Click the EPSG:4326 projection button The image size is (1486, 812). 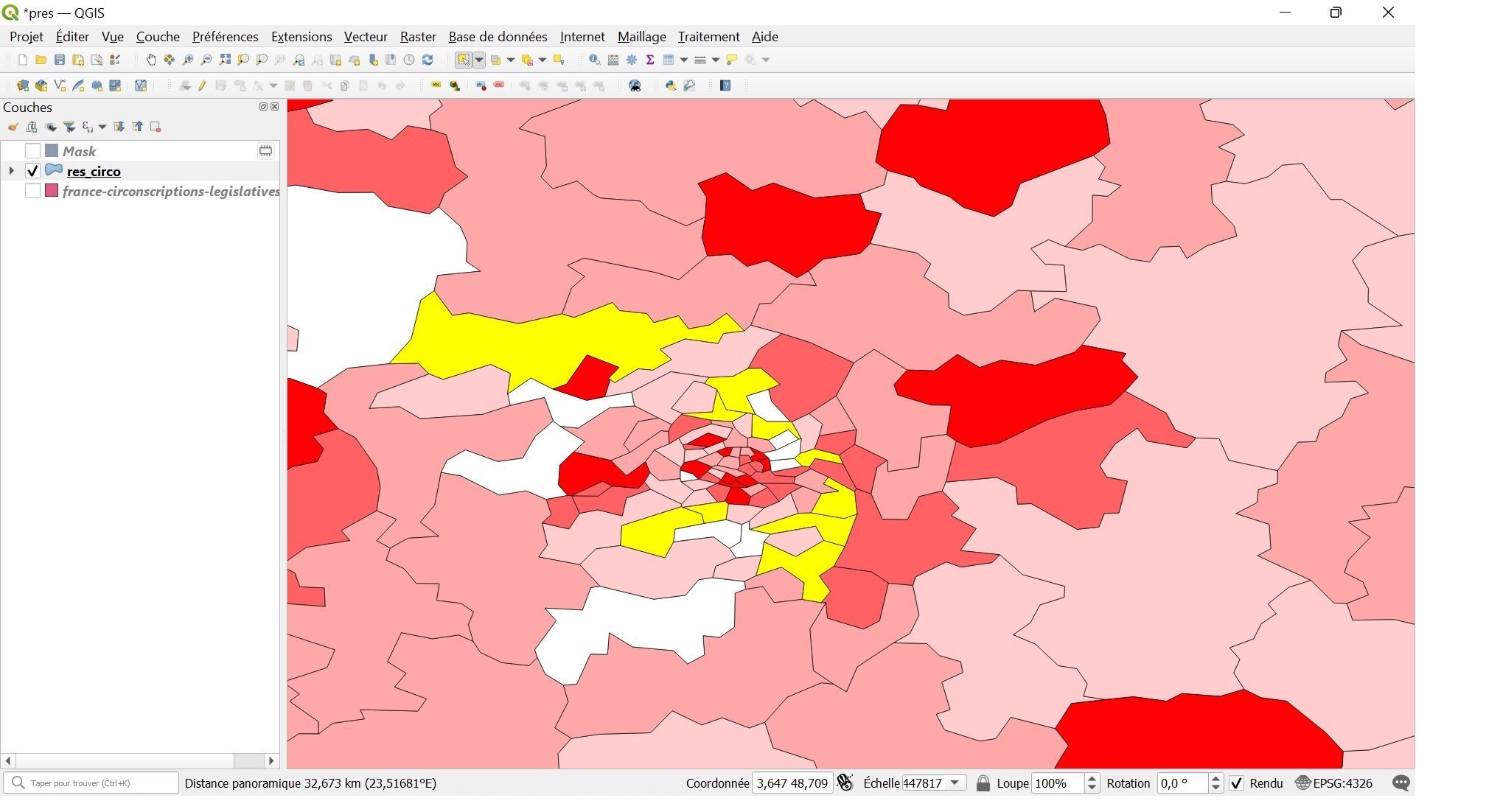point(1334,783)
